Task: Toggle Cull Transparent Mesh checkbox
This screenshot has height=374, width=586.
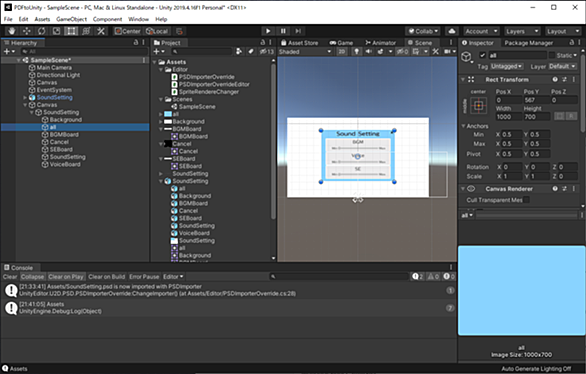Action: pos(526,200)
